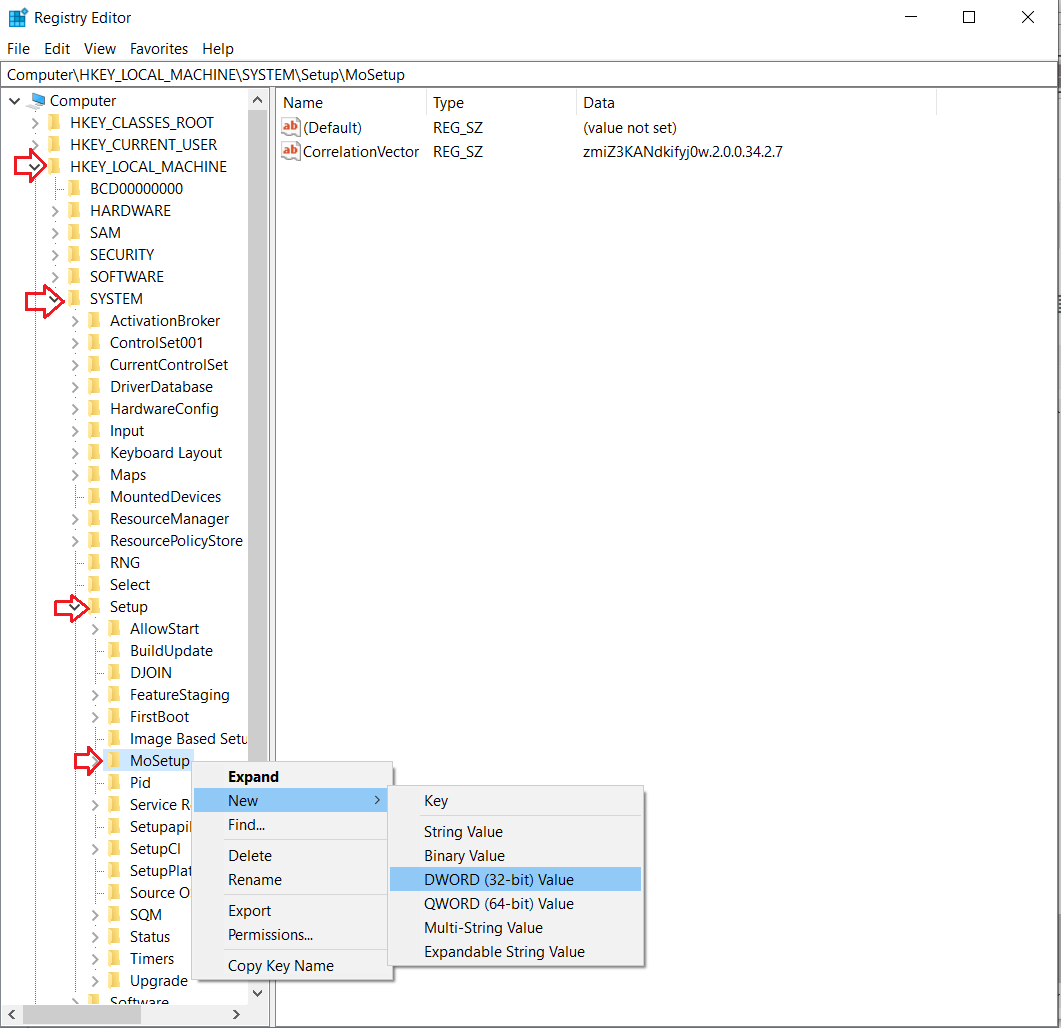This screenshot has height=1028, width=1061.
Task: Click the Select folder icon
Action: tap(95, 585)
